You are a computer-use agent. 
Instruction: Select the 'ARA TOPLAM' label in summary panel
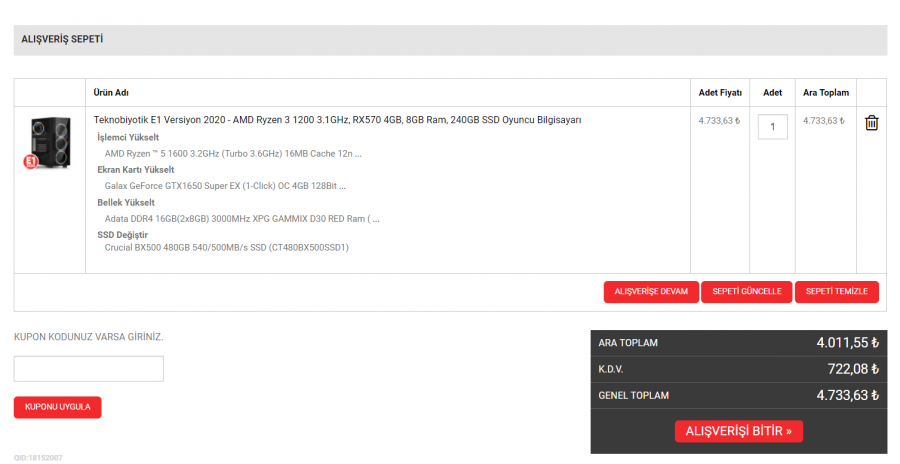pyautogui.click(x=628, y=343)
